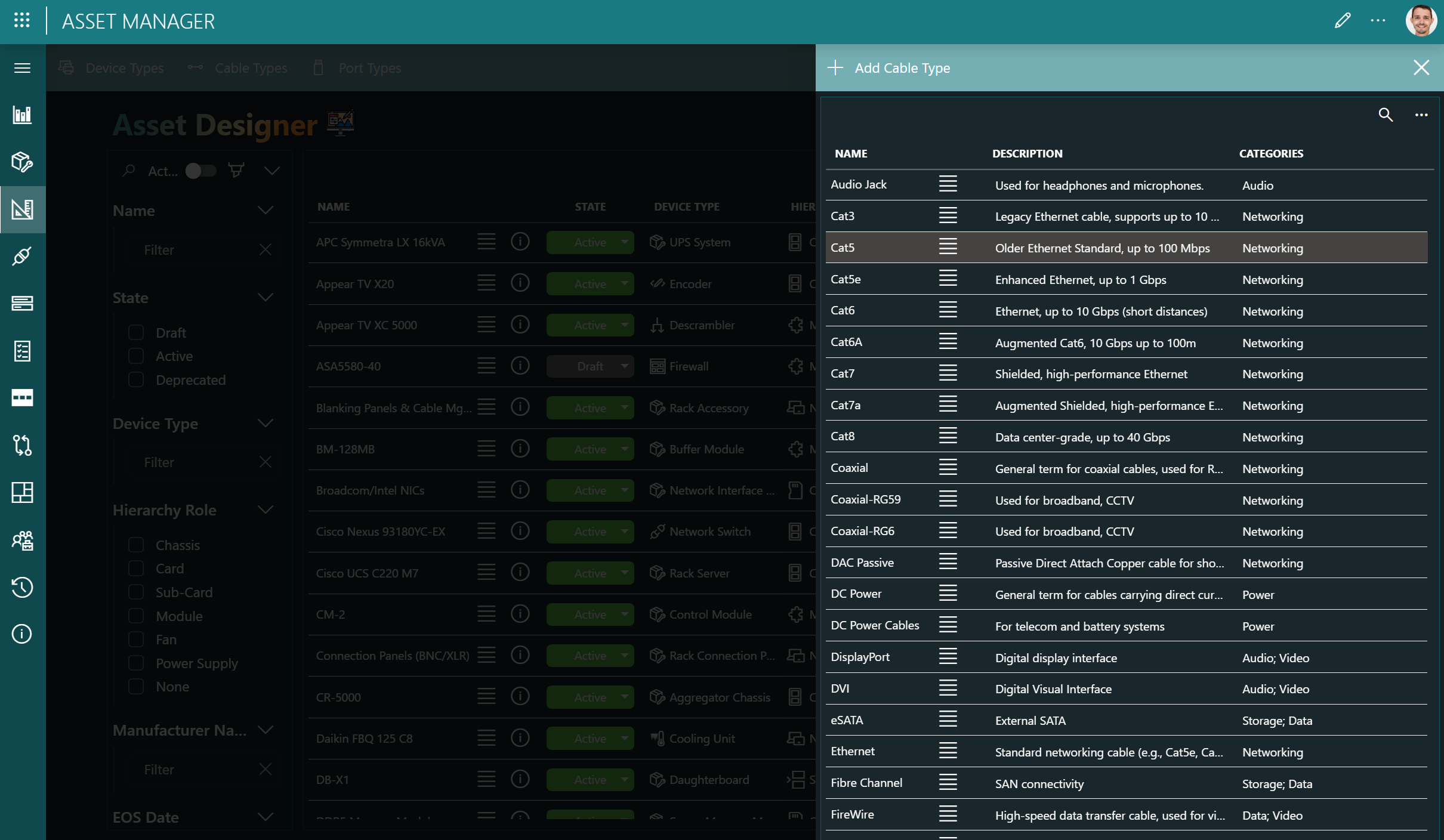Image resolution: width=1444 pixels, height=840 pixels.
Task: Check the Deprecated state checkbox
Action: pyautogui.click(x=136, y=379)
